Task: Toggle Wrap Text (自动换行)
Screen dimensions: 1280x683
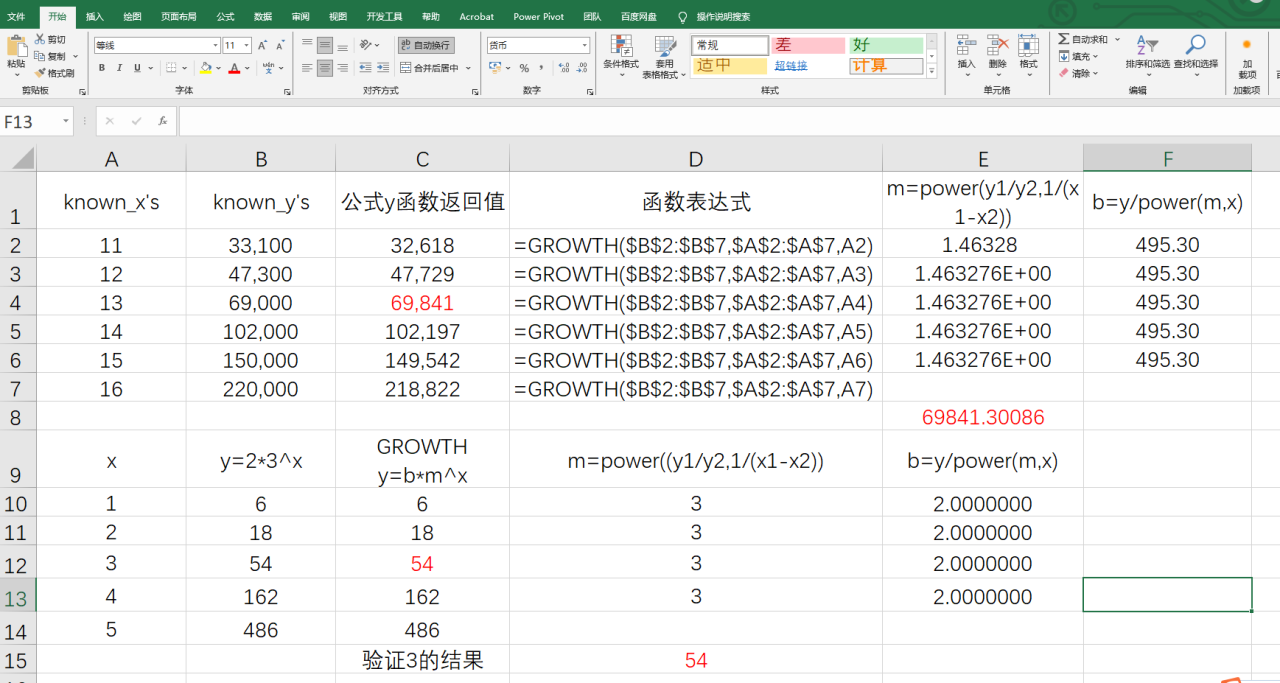Action: tap(425, 45)
